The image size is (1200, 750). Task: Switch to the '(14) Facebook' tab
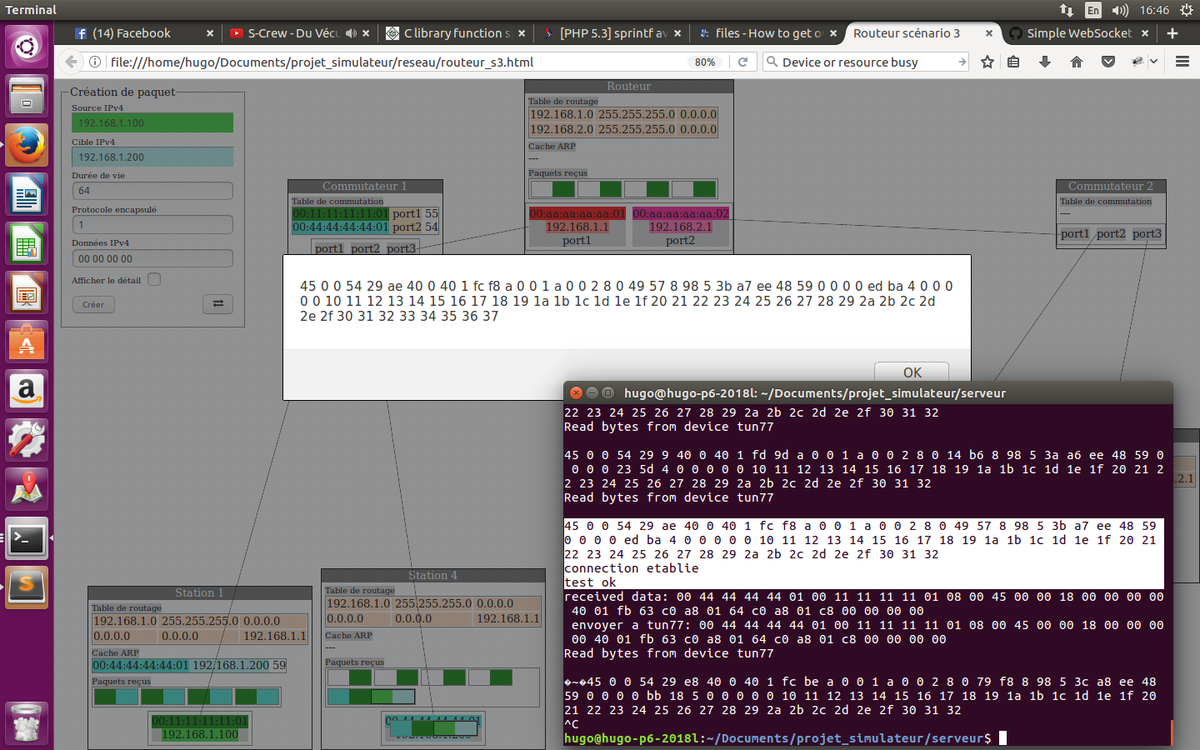coord(130,33)
